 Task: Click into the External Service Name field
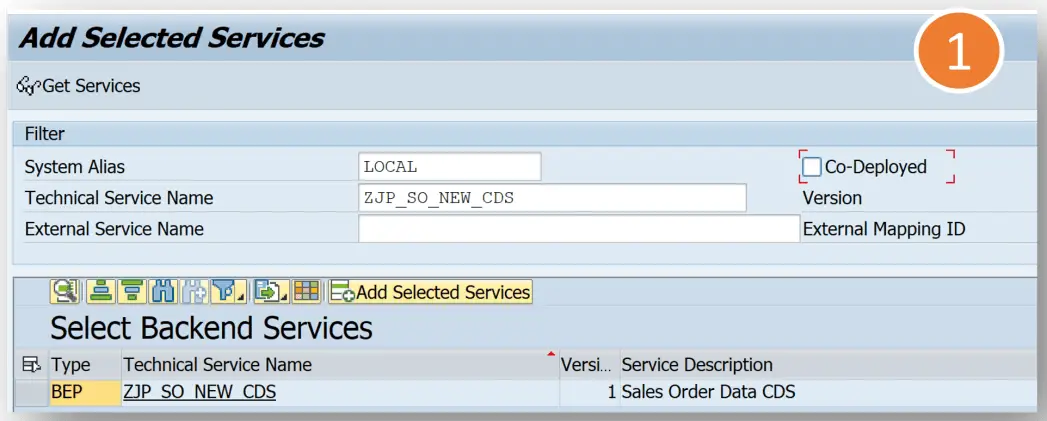(x=578, y=229)
